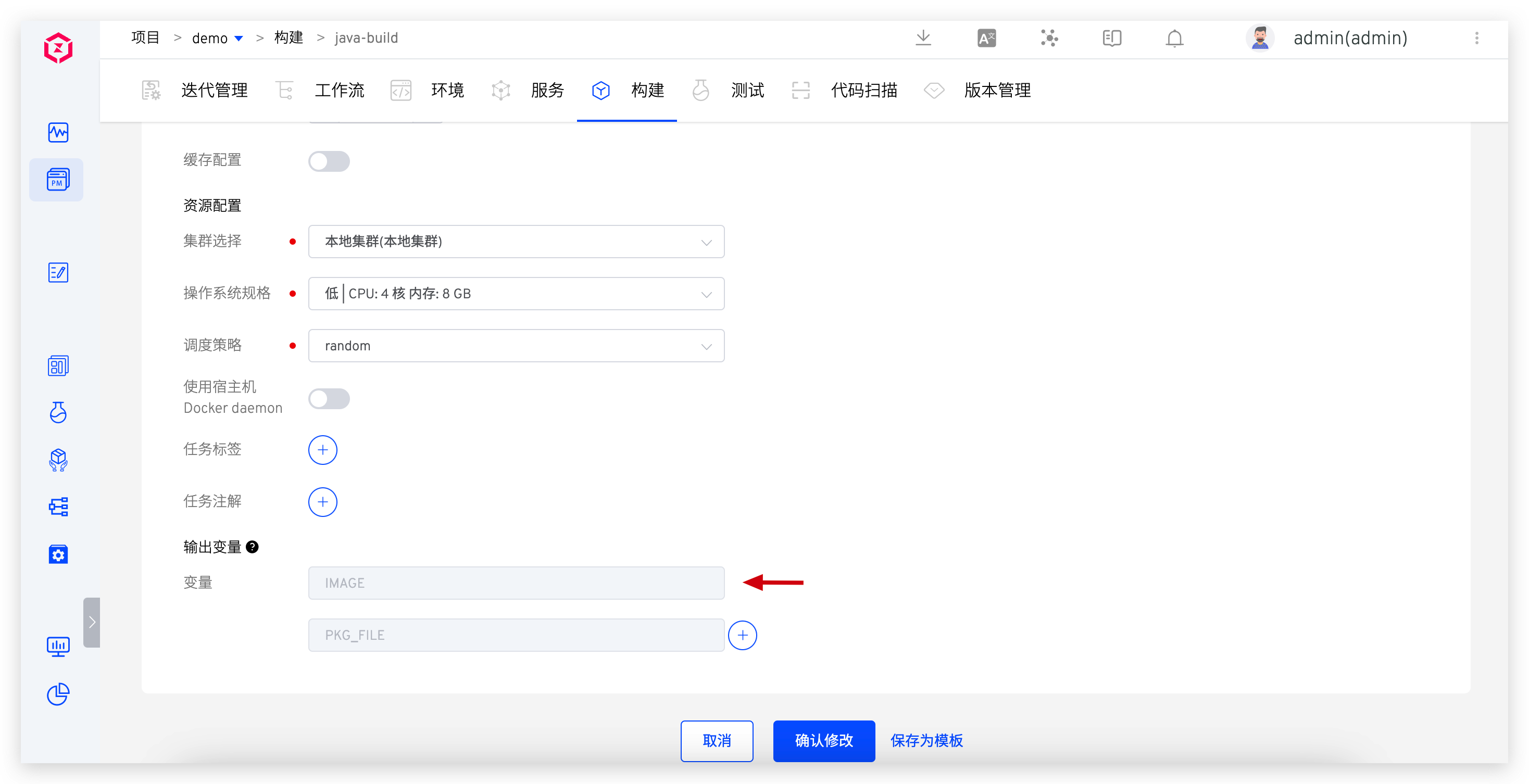The width and height of the screenshot is (1529, 784).
Task: Go to 项目 breadcrumb
Action: tap(145, 38)
